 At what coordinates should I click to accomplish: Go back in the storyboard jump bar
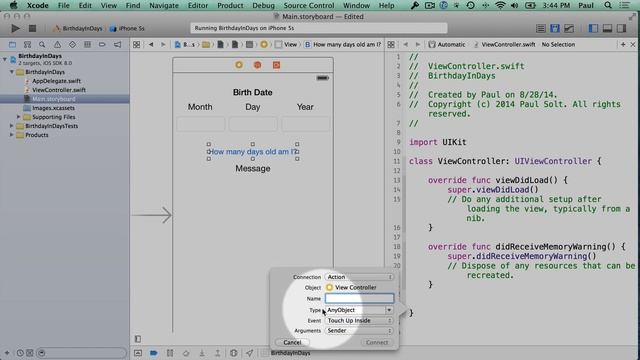click(x=151, y=44)
